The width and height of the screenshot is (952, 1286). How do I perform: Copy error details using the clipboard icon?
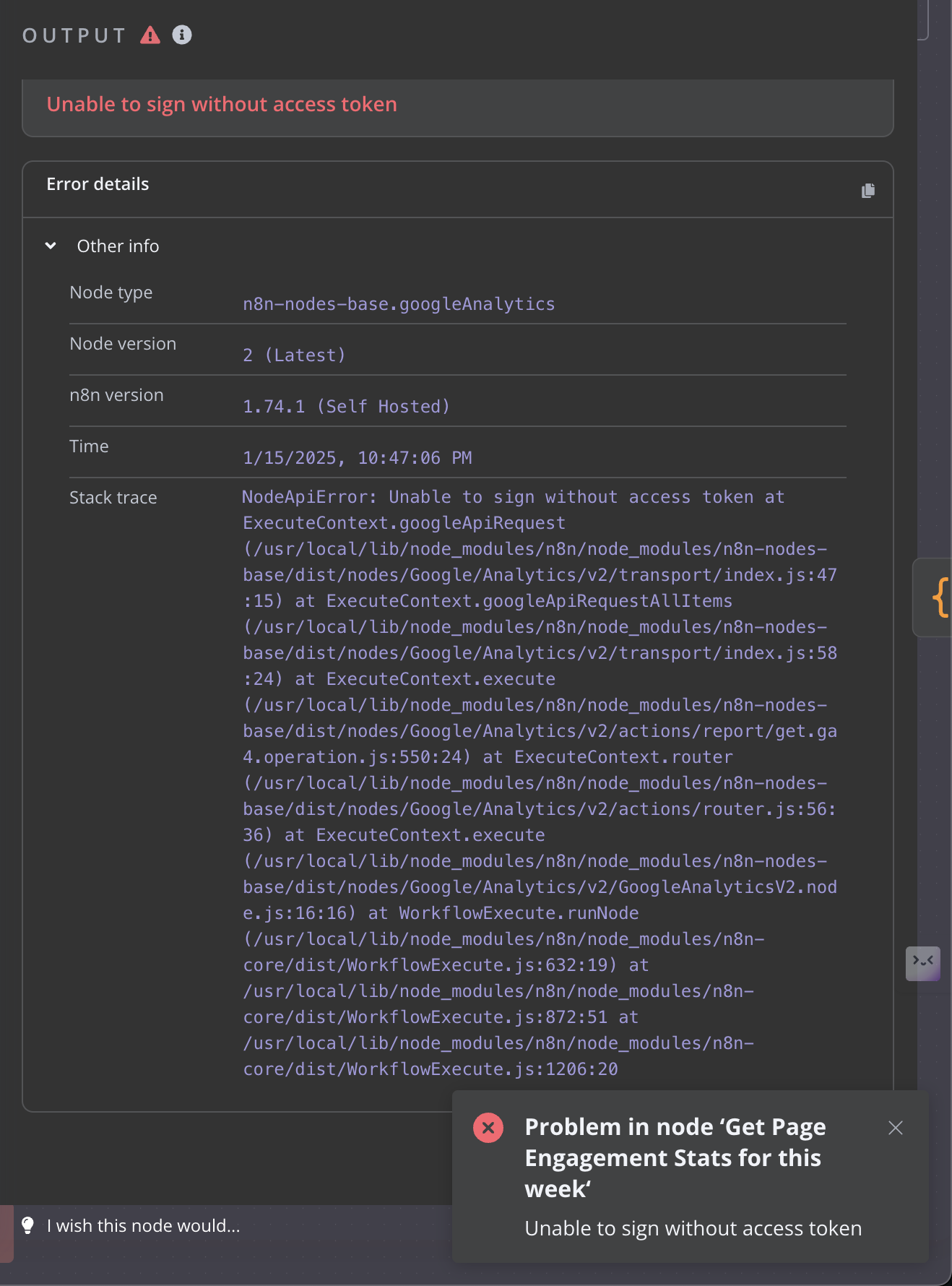(x=868, y=190)
